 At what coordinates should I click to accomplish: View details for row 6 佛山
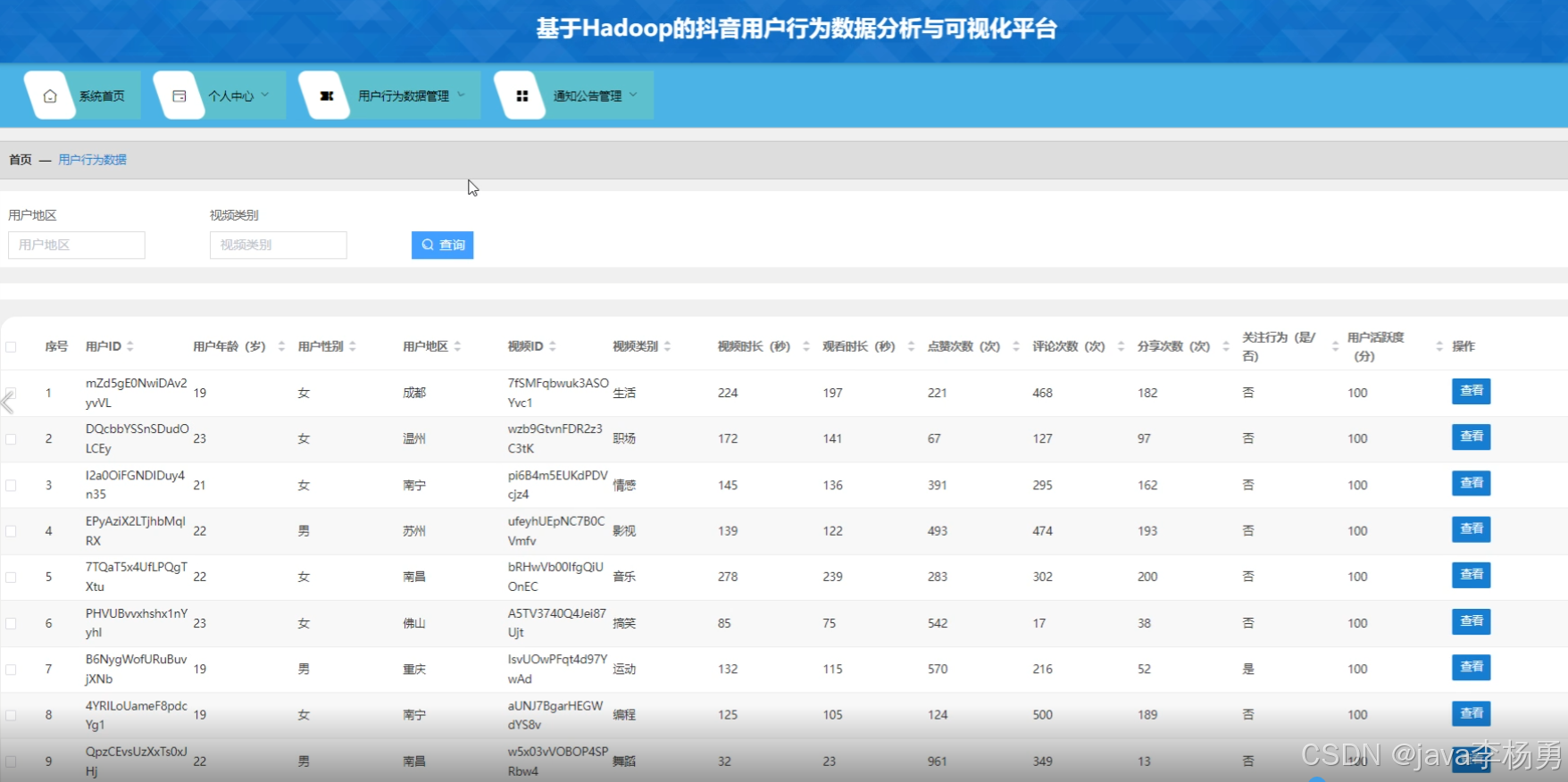click(x=1471, y=621)
